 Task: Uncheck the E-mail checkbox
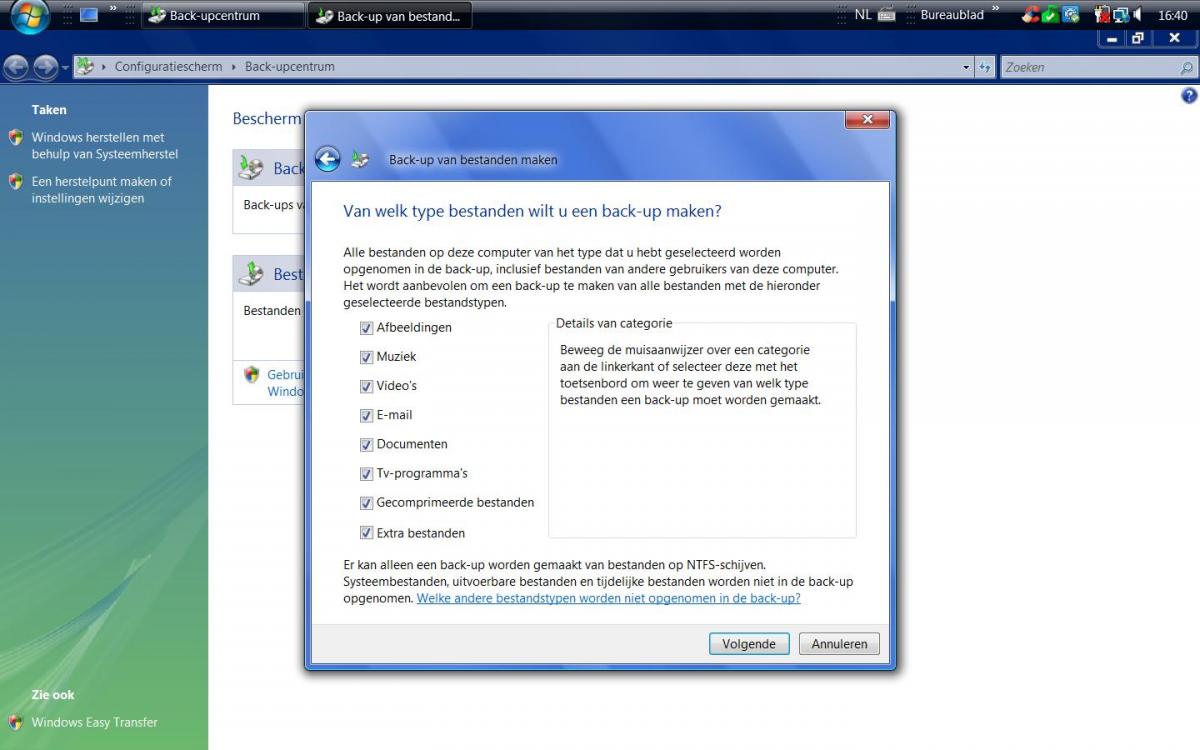[366, 415]
